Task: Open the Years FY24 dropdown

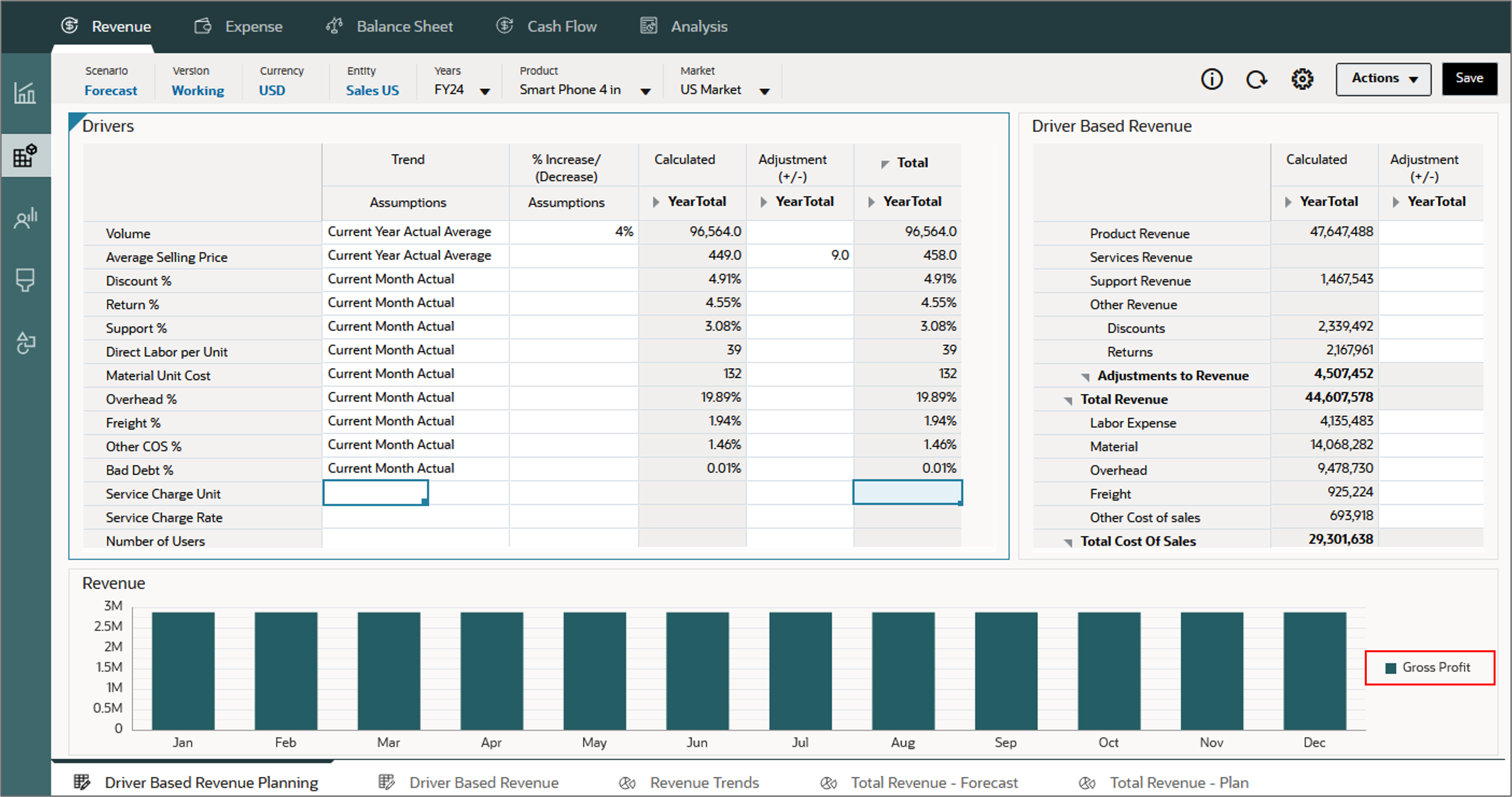Action: [x=485, y=92]
